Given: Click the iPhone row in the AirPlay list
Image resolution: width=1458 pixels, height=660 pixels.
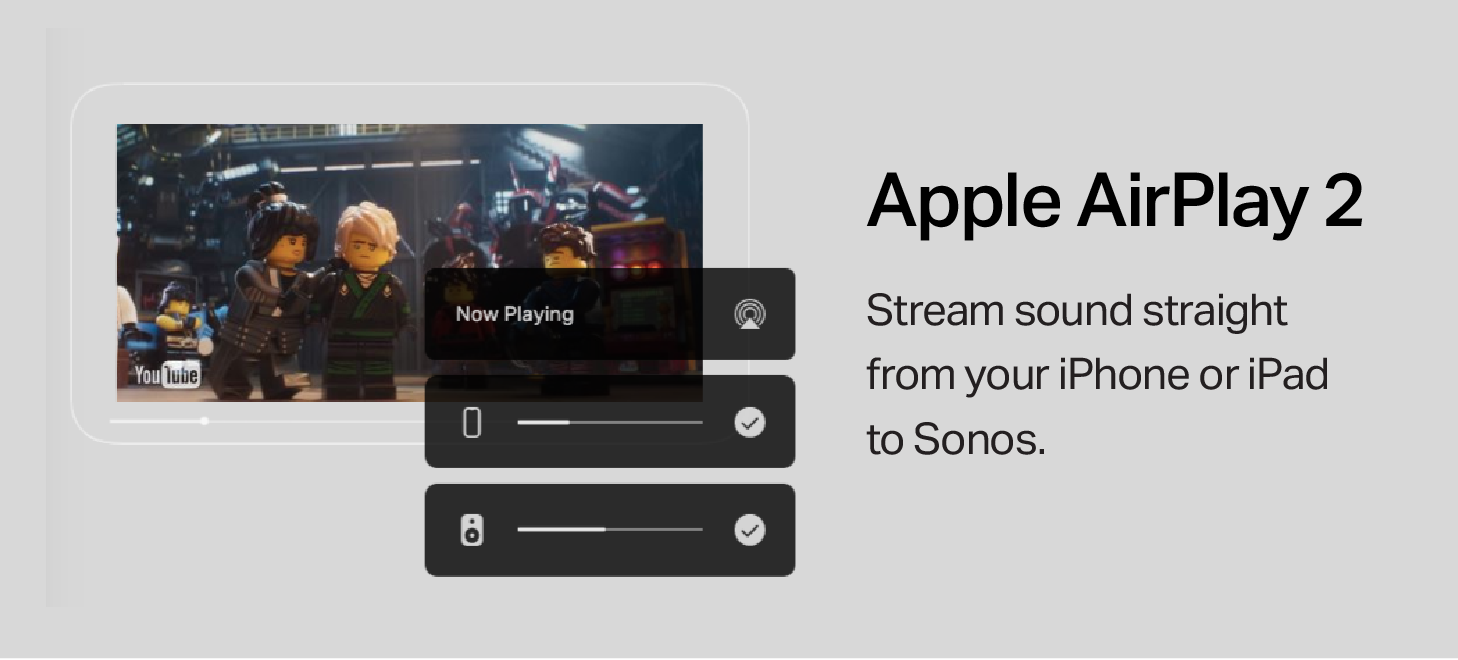Looking at the screenshot, I should pos(610,422).
